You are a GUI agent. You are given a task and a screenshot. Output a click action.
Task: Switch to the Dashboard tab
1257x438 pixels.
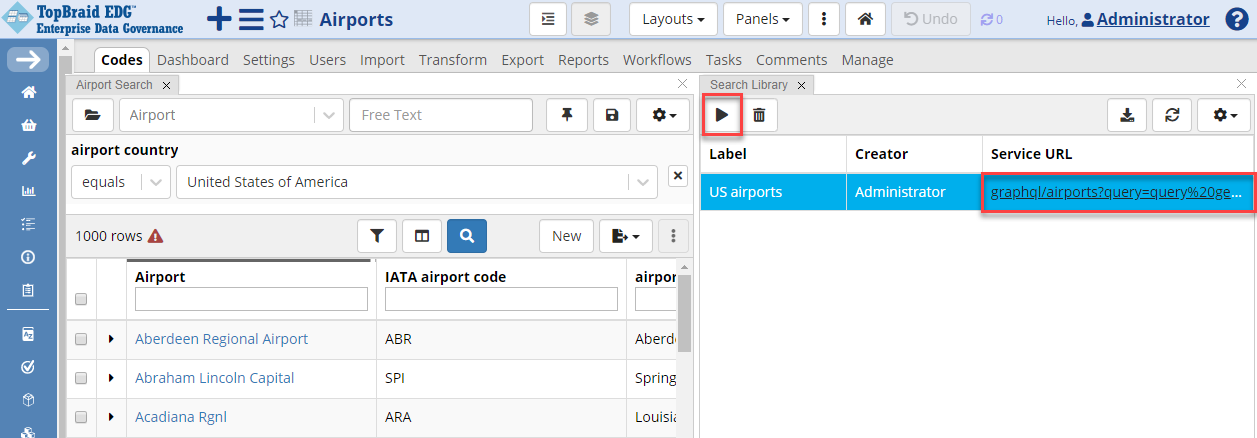(x=192, y=60)
